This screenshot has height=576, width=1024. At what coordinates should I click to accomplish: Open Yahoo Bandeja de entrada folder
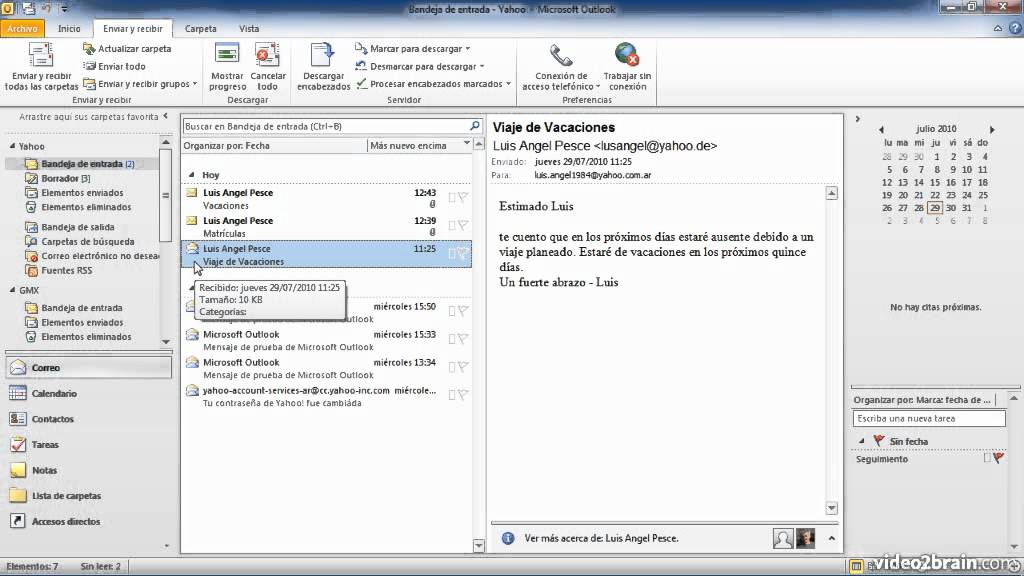click(82, 164)
